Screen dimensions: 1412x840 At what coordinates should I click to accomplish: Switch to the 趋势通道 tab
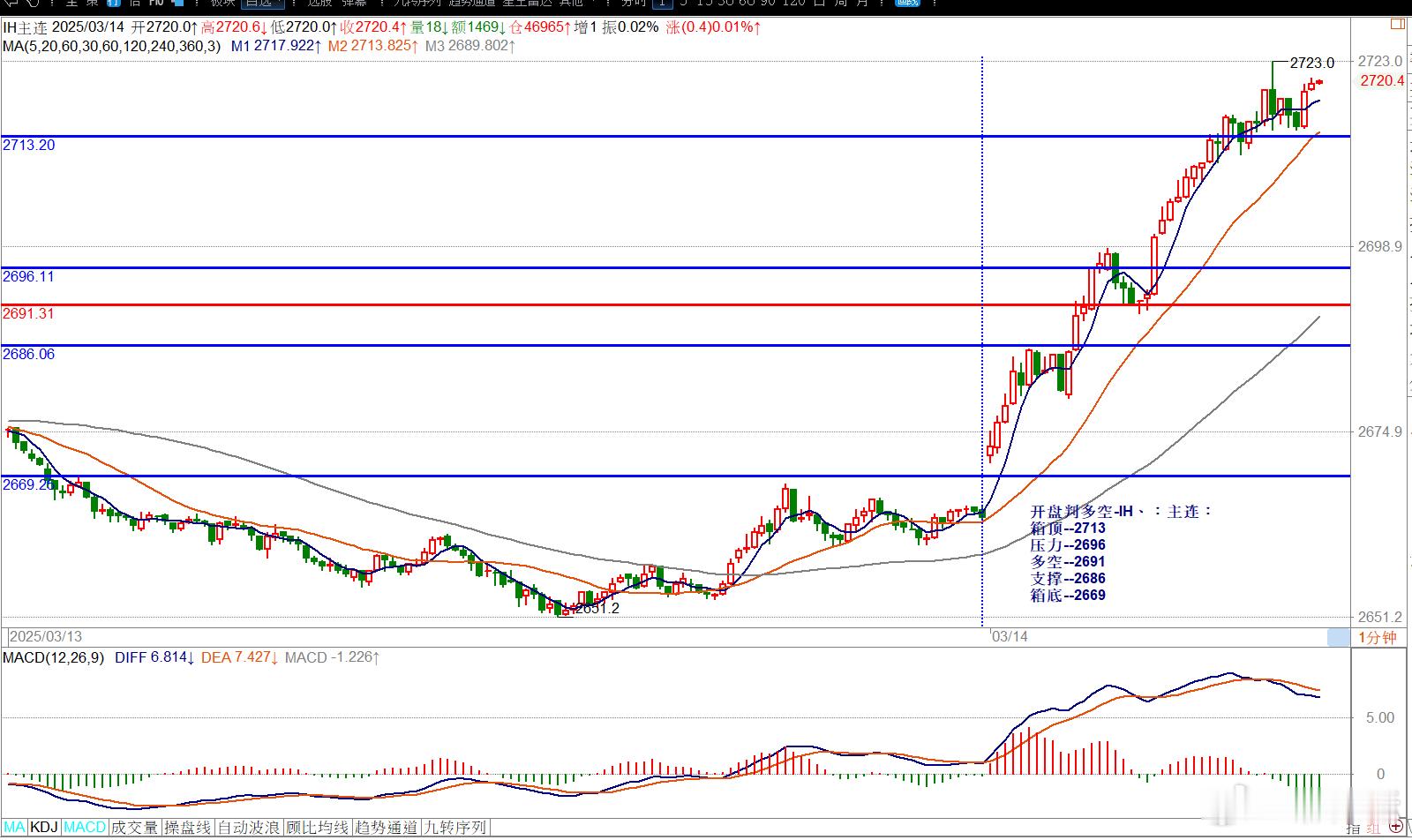pos(387,828)
